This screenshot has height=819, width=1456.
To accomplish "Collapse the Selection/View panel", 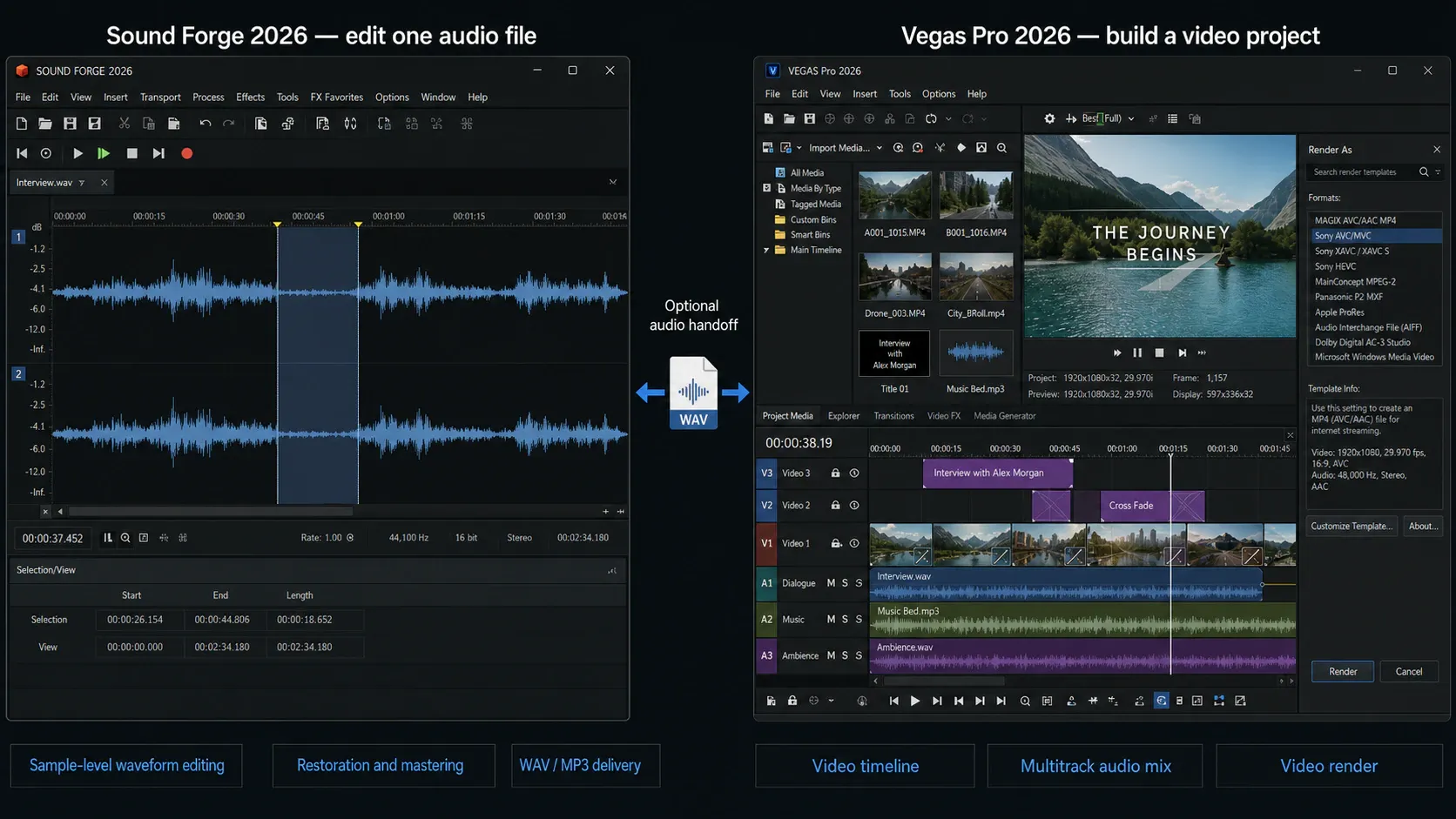I will (612, 571).
